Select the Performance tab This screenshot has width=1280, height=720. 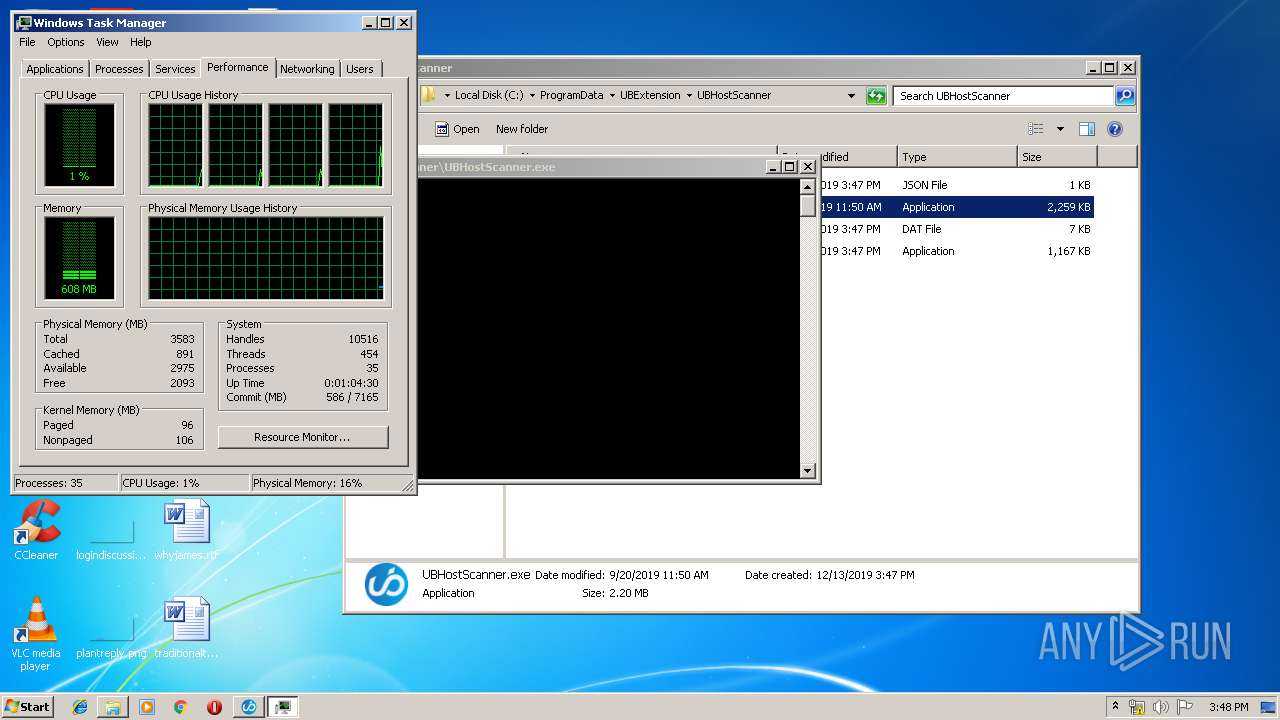[x=238, y=67]
